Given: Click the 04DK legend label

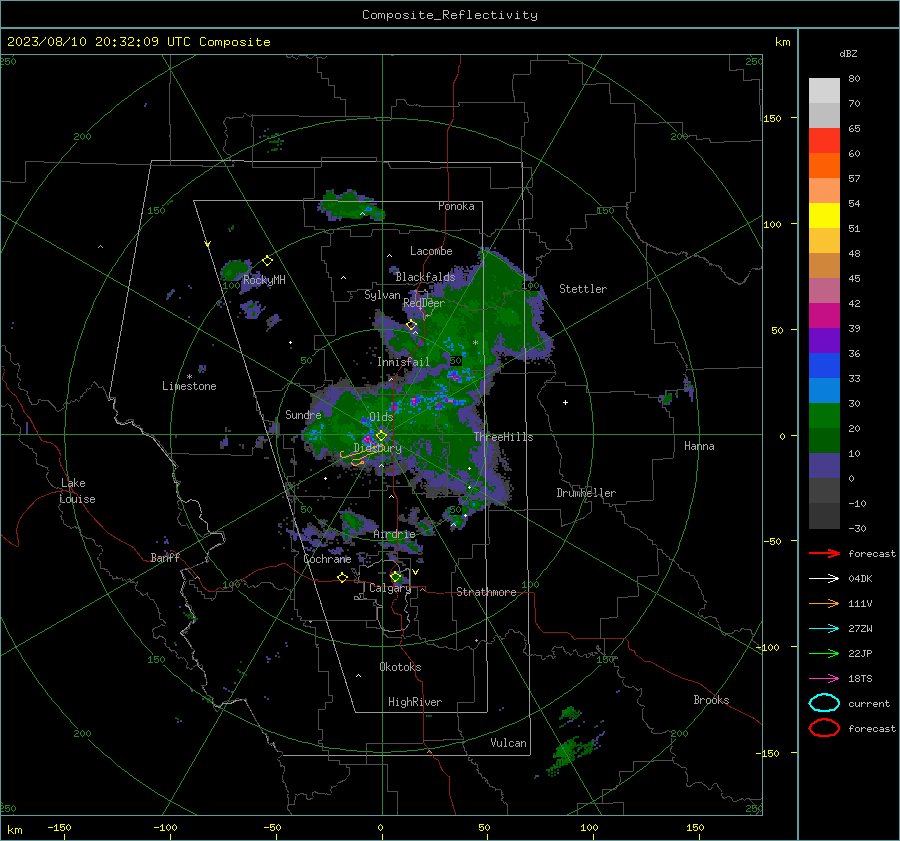Looking at the screenshot, I should pyautogui.click(x=860, y=579).
